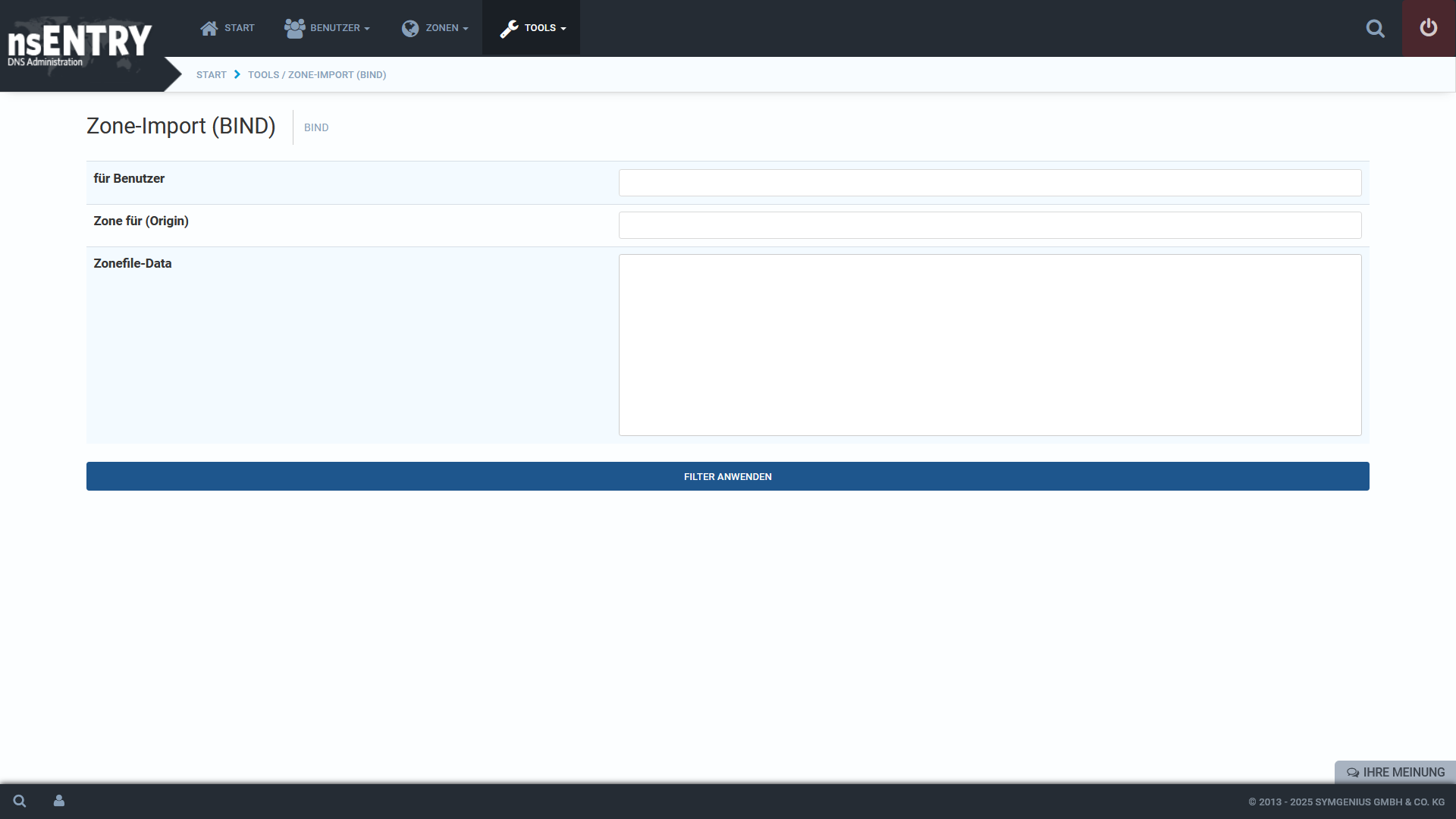This screenshot has height=819, width=1456.
Task: Click the home icon next to Start
Action: point(209,28)
